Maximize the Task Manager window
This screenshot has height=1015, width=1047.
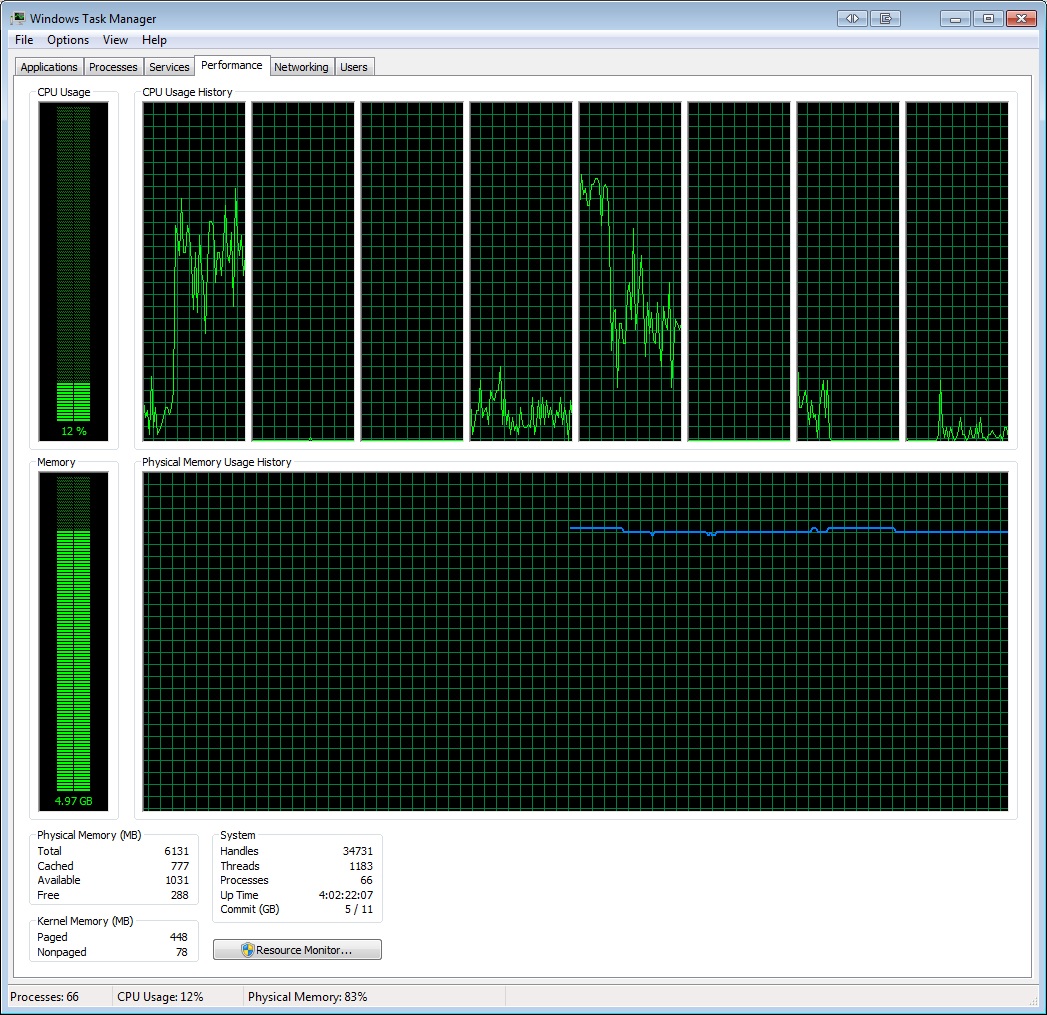(988, 19)
